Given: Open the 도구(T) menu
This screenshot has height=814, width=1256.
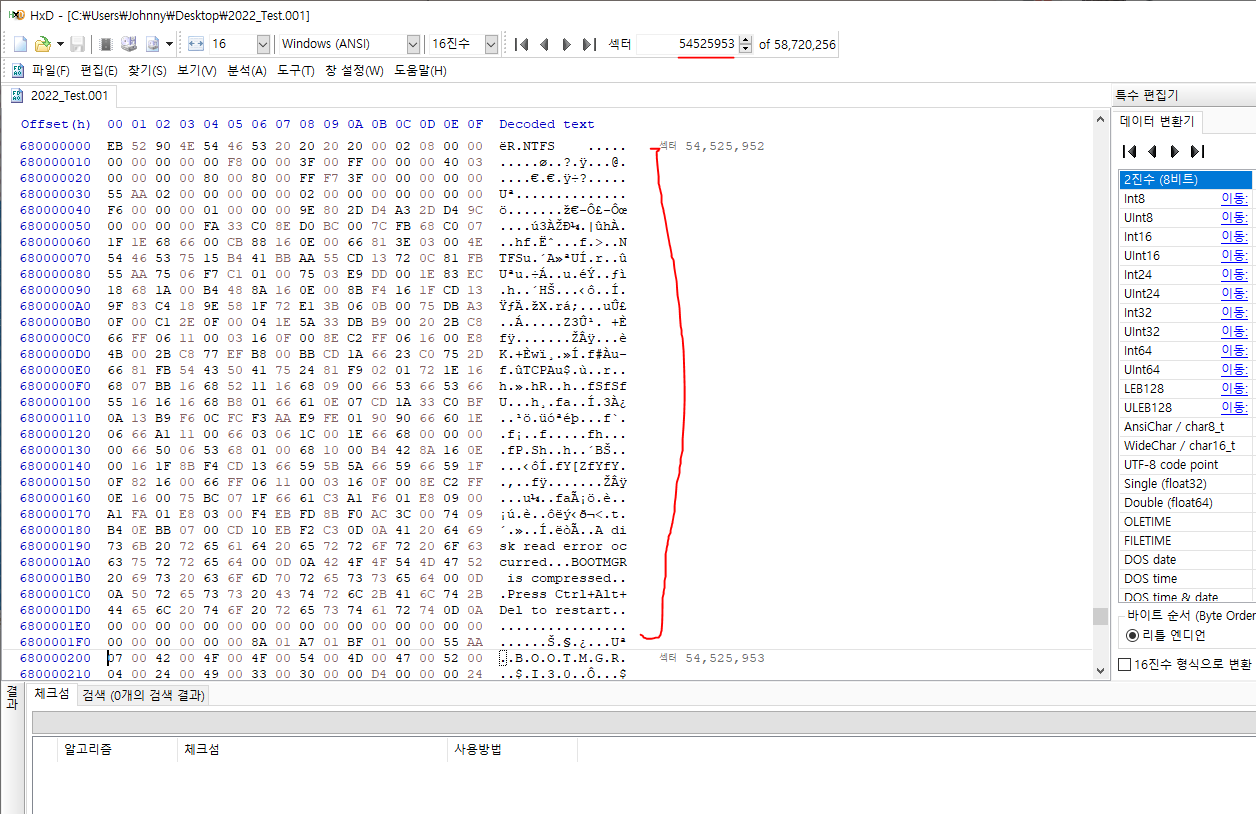Looking at the screenshot, I should click(296, 71).
